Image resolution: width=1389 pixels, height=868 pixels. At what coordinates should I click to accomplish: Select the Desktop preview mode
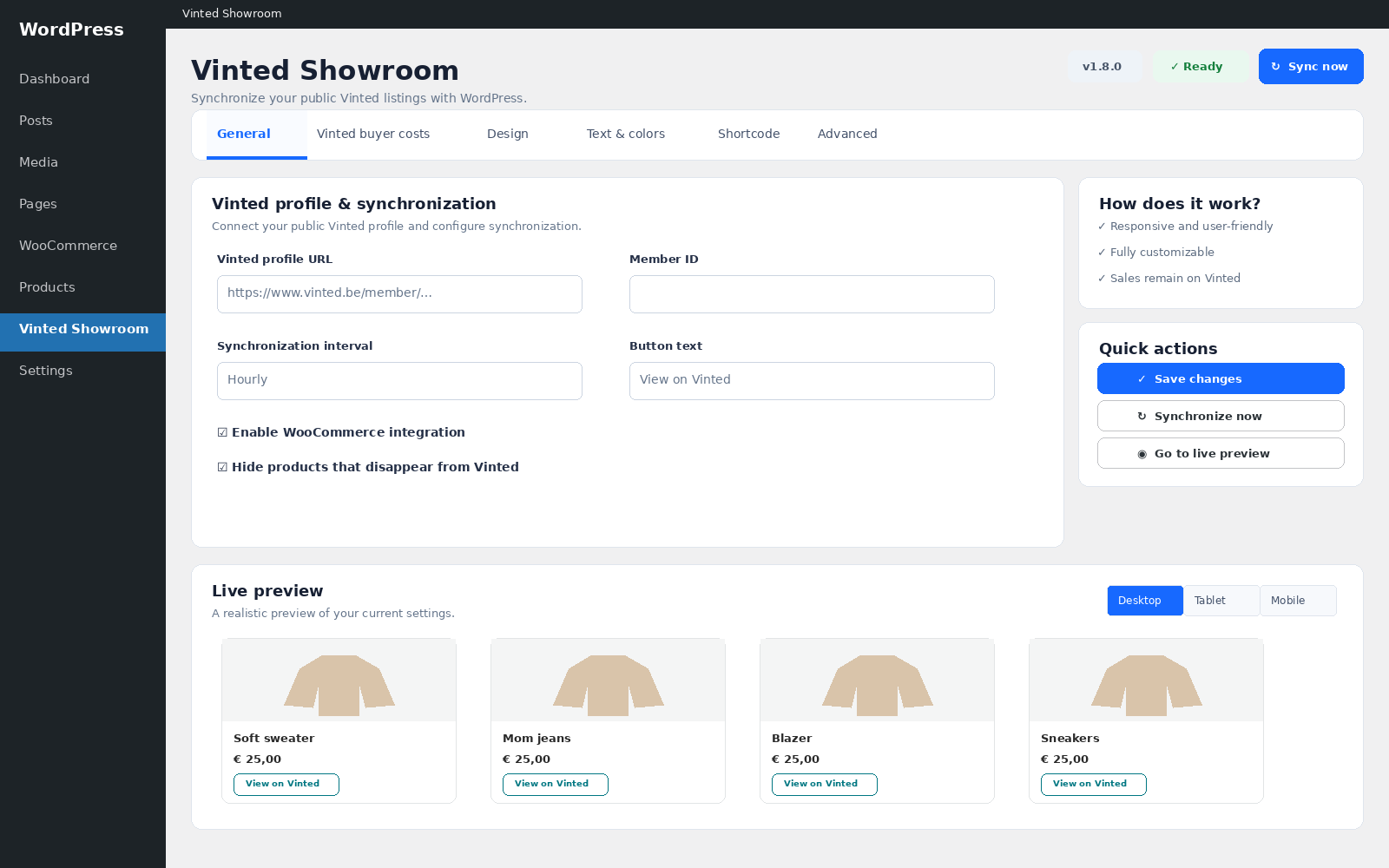[1144, 601]
